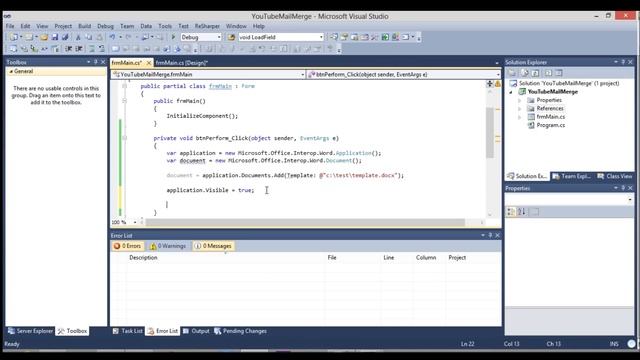Close the Toolbox panel
Image resolution: width=640 pixels, height=360 pixels.
[x=103, y=62]
